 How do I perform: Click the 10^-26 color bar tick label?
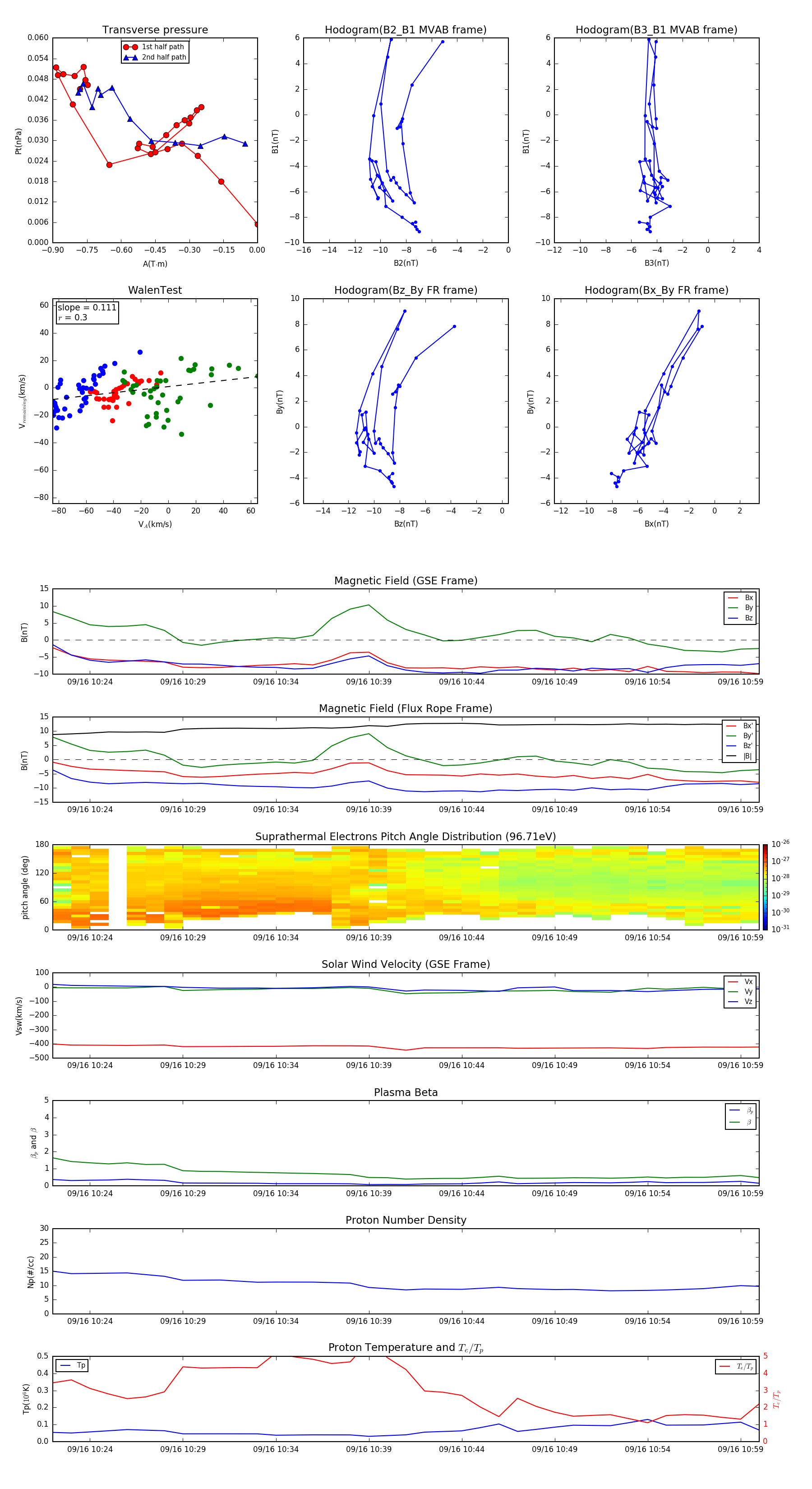coord(780,844)
